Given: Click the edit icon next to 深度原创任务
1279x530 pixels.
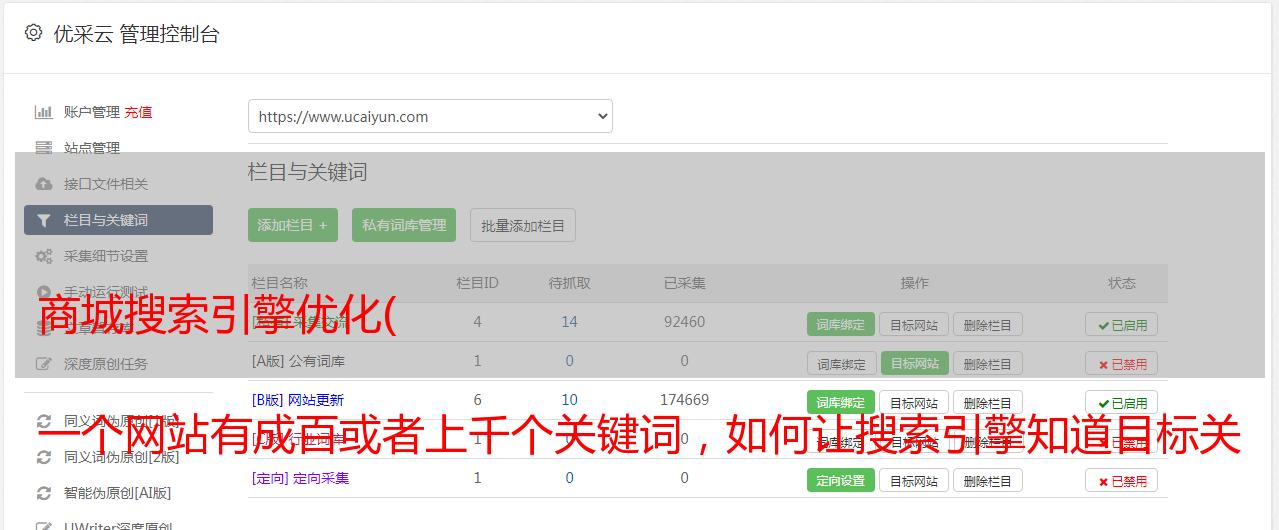Looking at the screenshot, I should tap(44, 364).
